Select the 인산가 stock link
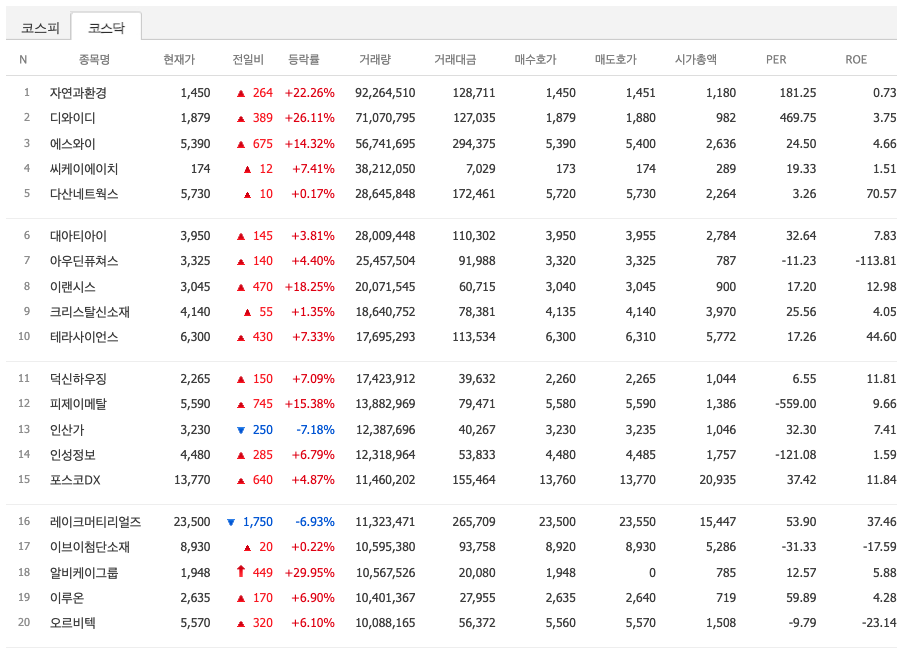Screen dimensions: 911x649 (67, 429)
